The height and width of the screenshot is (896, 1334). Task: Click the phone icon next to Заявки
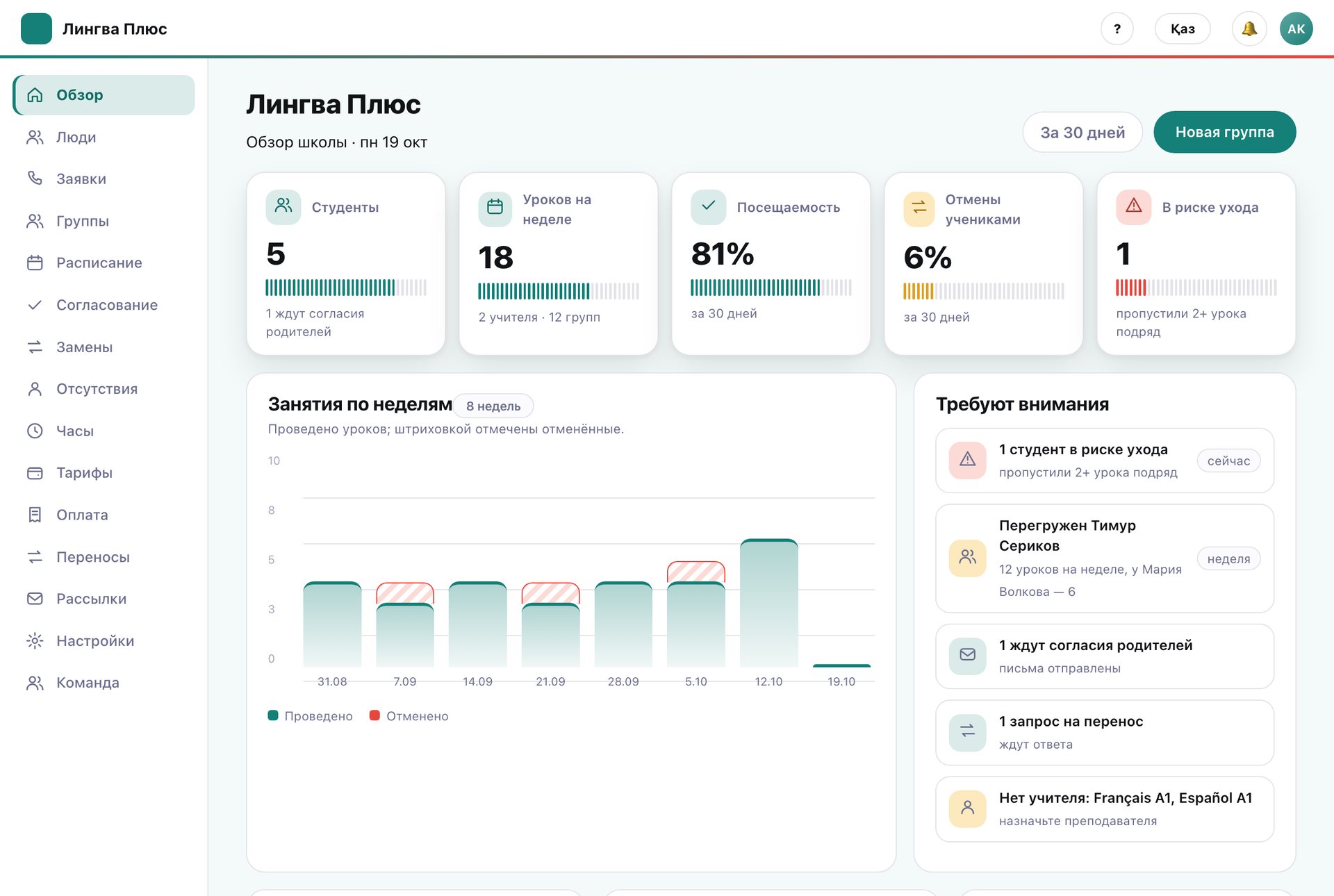pos(35,179)
